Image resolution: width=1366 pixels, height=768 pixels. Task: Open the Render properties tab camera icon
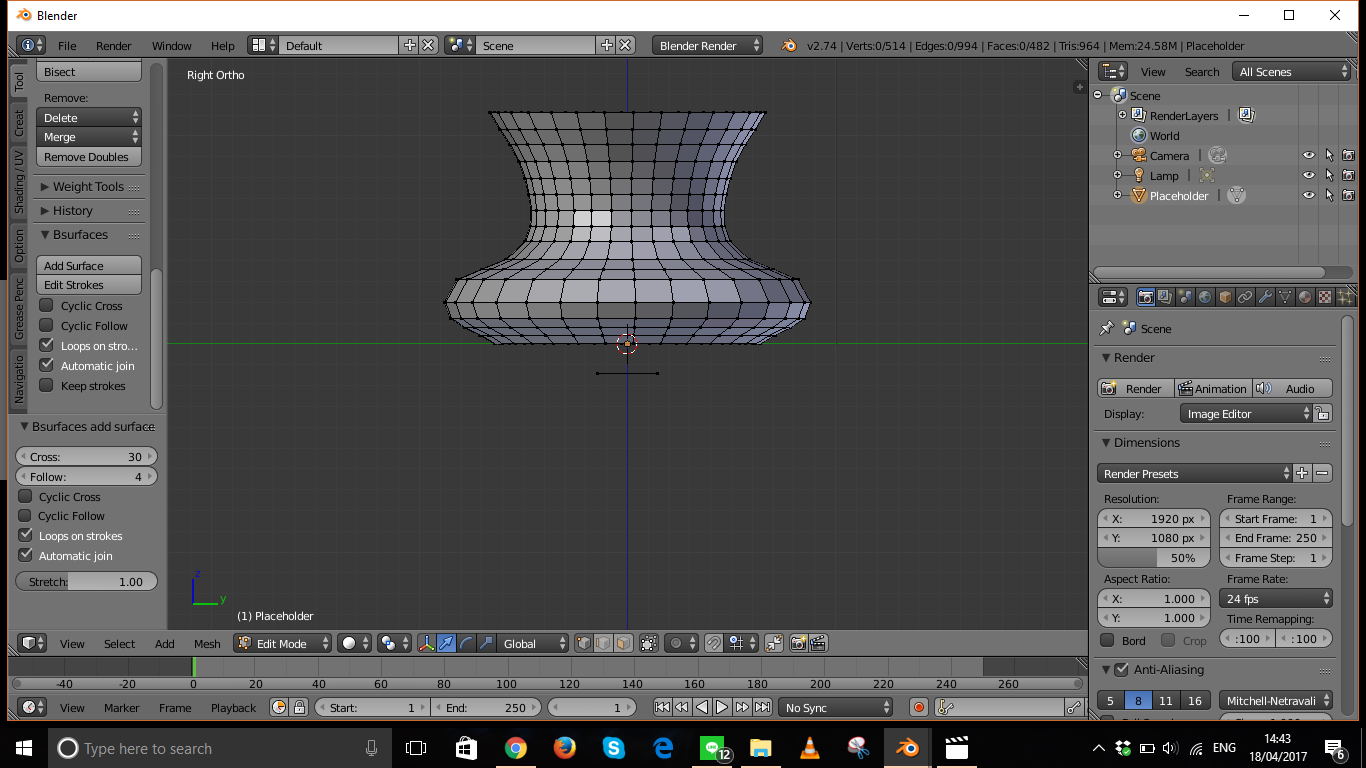(x=1146, y=297)
